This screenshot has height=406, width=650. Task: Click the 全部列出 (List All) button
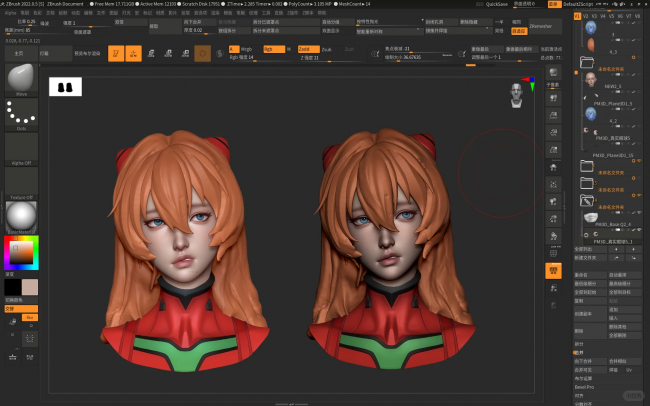(x=590, y=249)
